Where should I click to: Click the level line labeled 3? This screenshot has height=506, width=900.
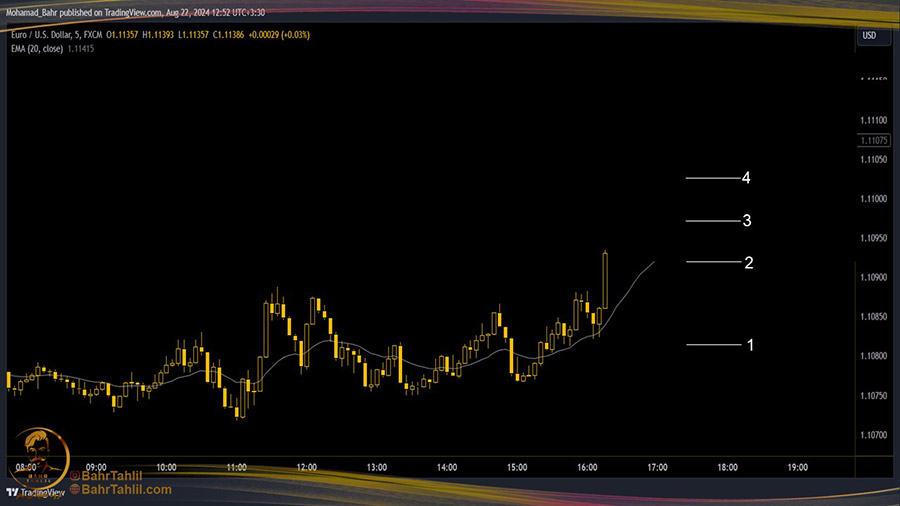click(711, 220)
